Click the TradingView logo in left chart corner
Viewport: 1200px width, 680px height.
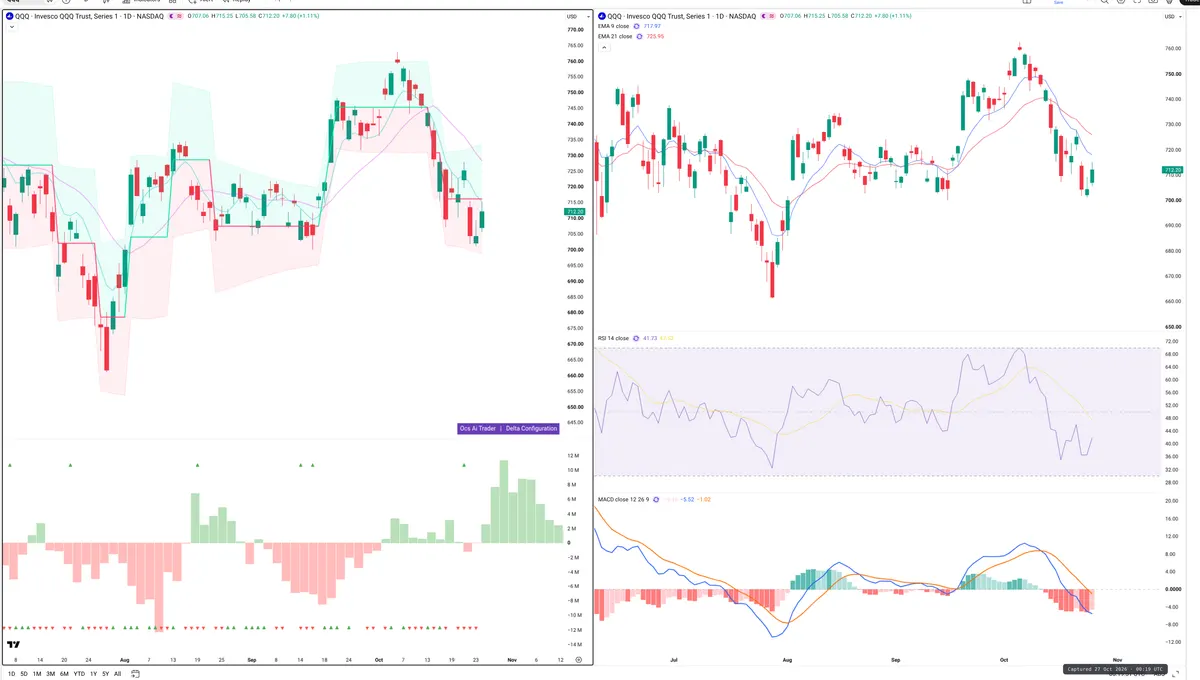point(14,644)
